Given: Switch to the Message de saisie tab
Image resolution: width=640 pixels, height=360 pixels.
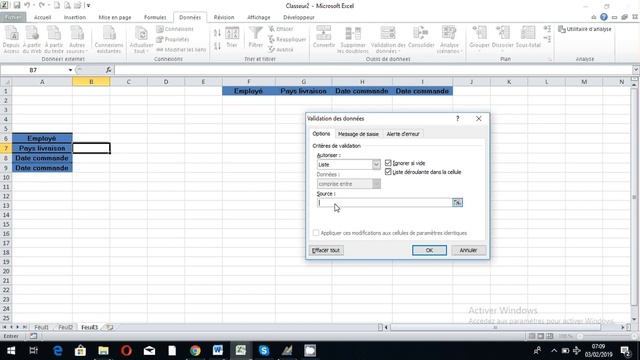Looking at the screenshot, I should click(358, 134).
